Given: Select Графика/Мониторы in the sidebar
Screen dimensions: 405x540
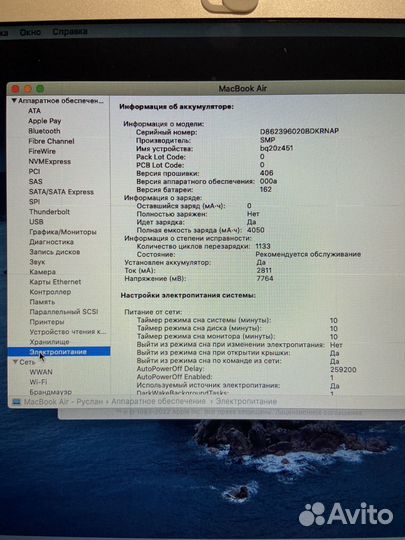Looking at the screenshot, I should [63, 232].
